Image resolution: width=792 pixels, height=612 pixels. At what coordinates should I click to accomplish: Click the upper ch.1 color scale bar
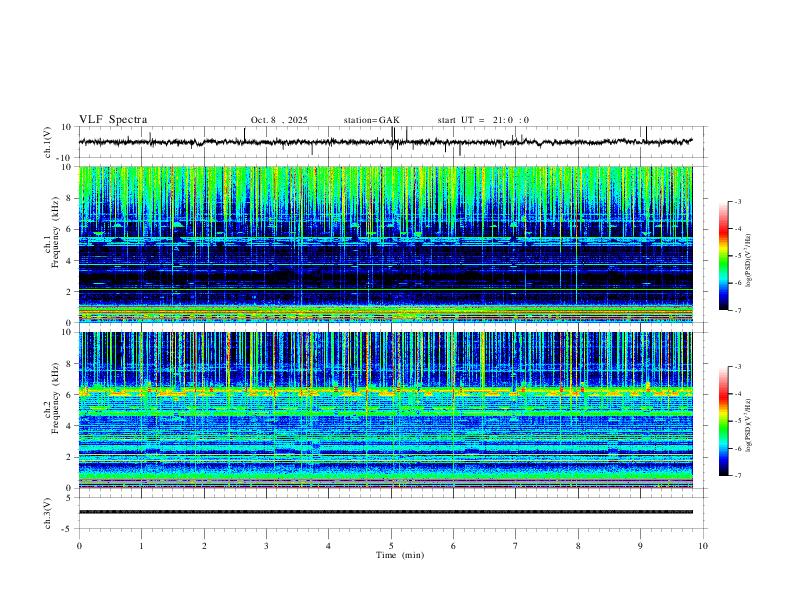coord(723,256)
